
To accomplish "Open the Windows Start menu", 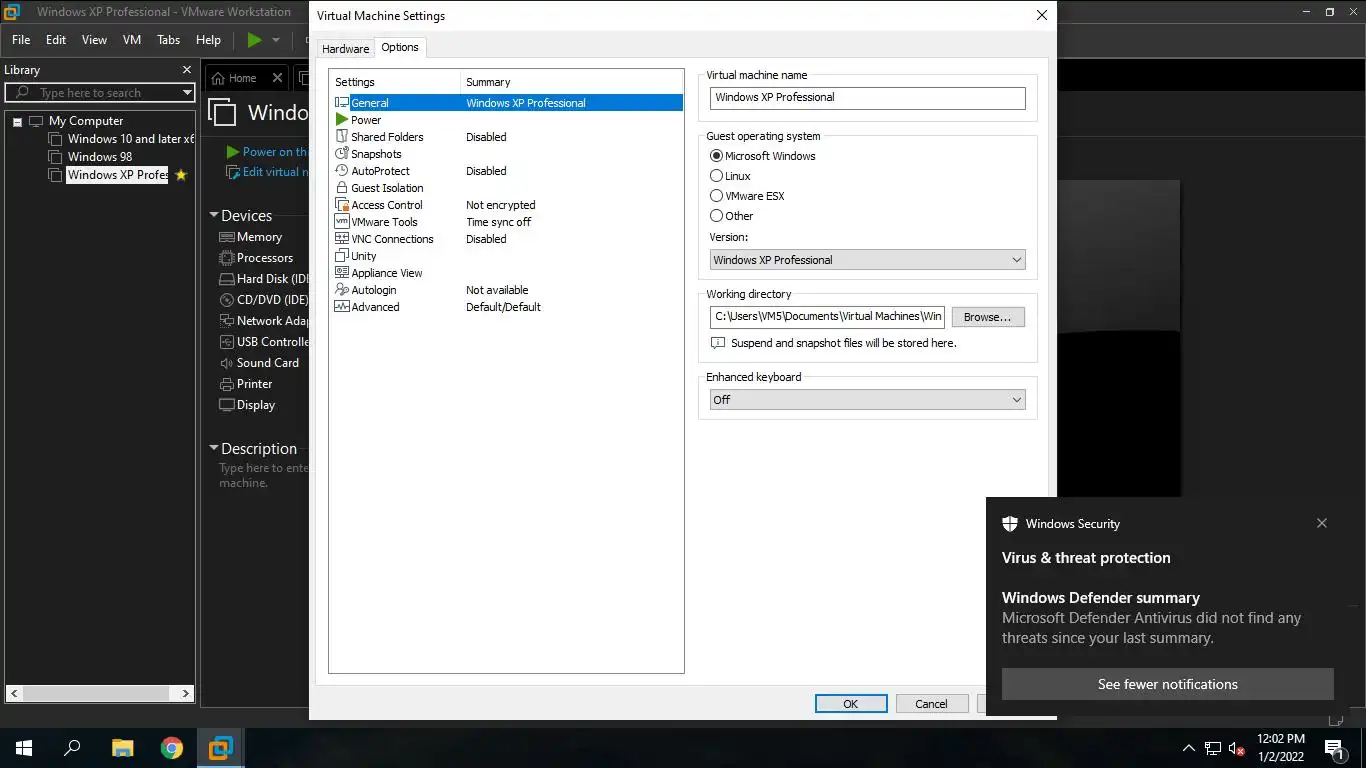I will (x=24, y=748).
